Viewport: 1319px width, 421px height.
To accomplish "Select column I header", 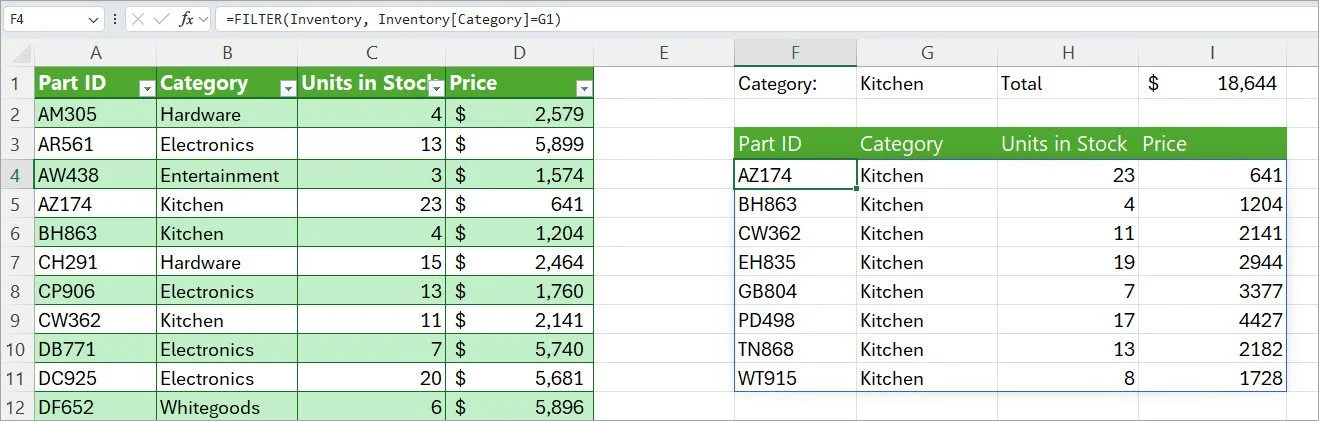I will pyautogui.click(x=1213, y=54).
